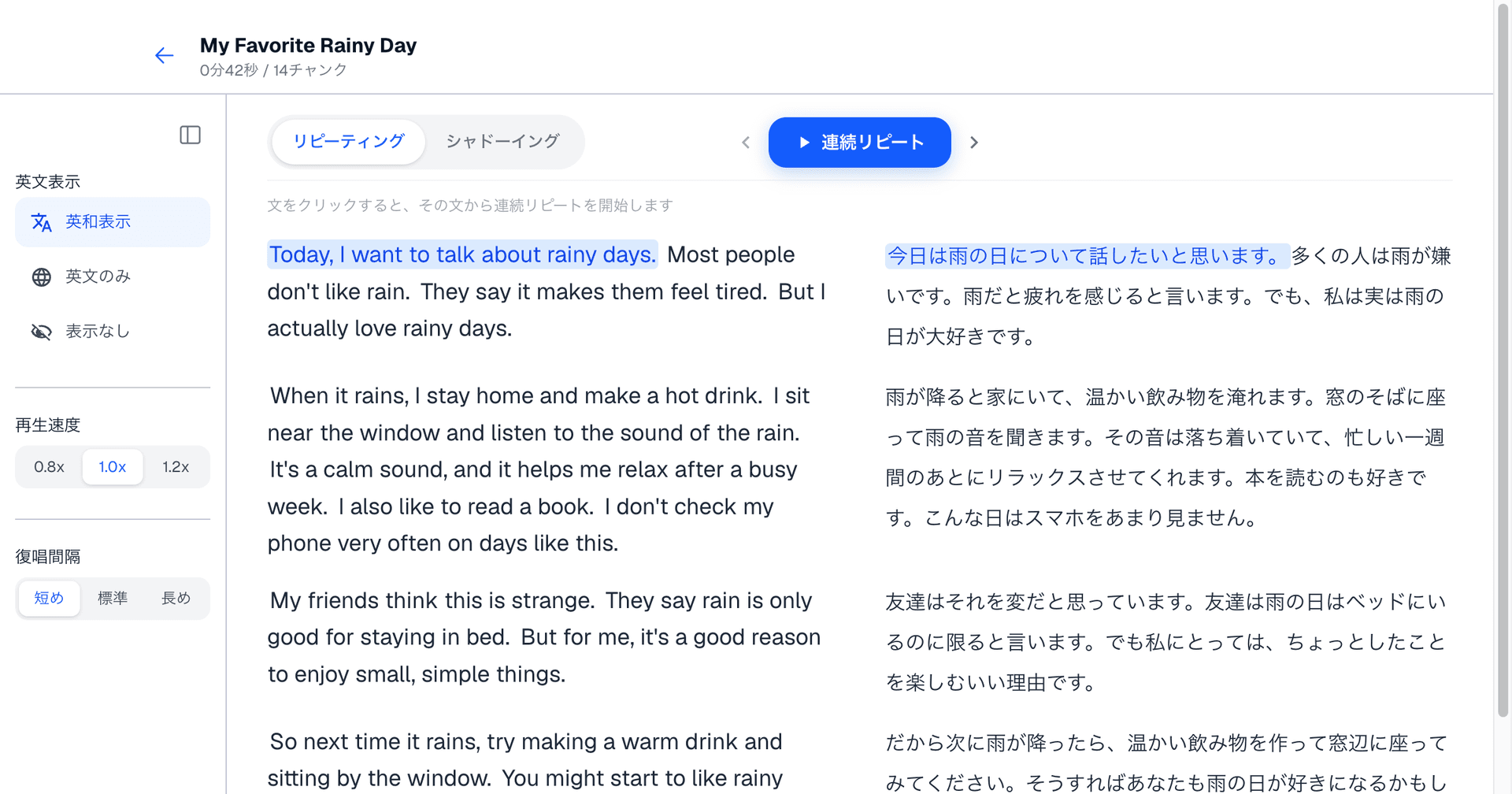Collapse the sidebar panel icon
This screenshot has height=794, width=1512.
coord(190,135)
